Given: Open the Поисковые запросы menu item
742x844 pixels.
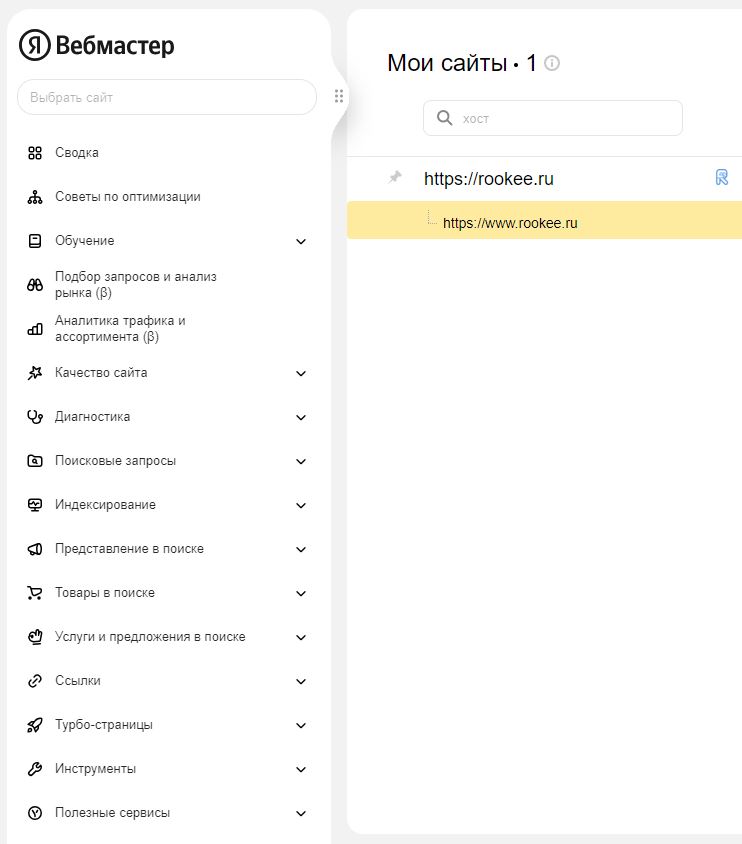Looking at the screenshot, I should tap(115, 461).
